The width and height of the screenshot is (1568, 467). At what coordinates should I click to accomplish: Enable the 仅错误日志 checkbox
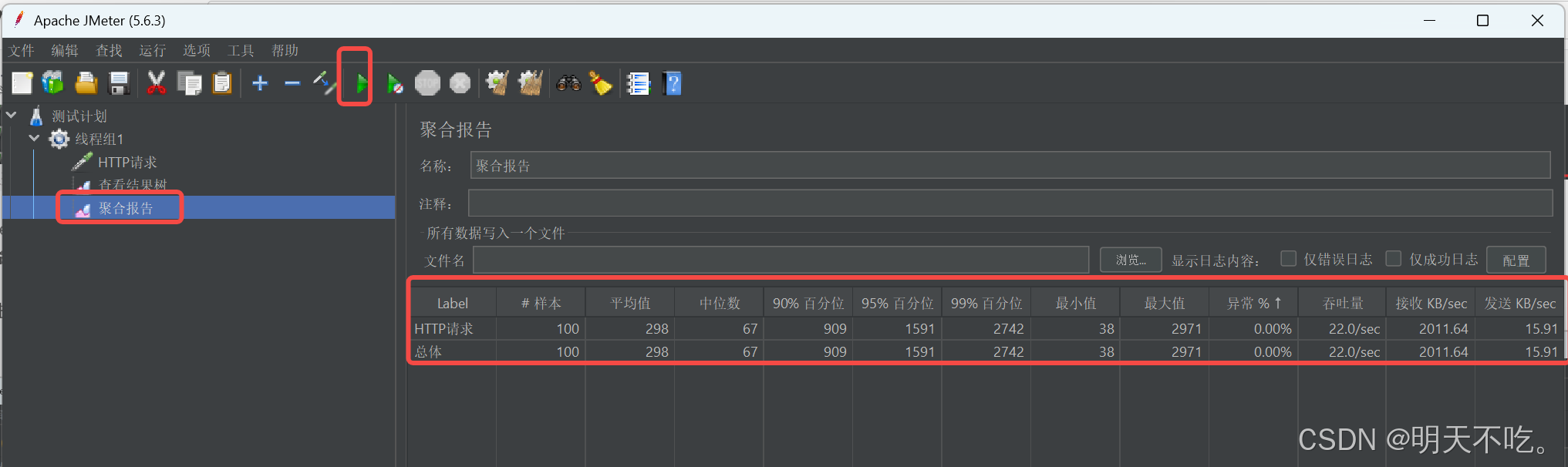click(x=1288, y=259)
